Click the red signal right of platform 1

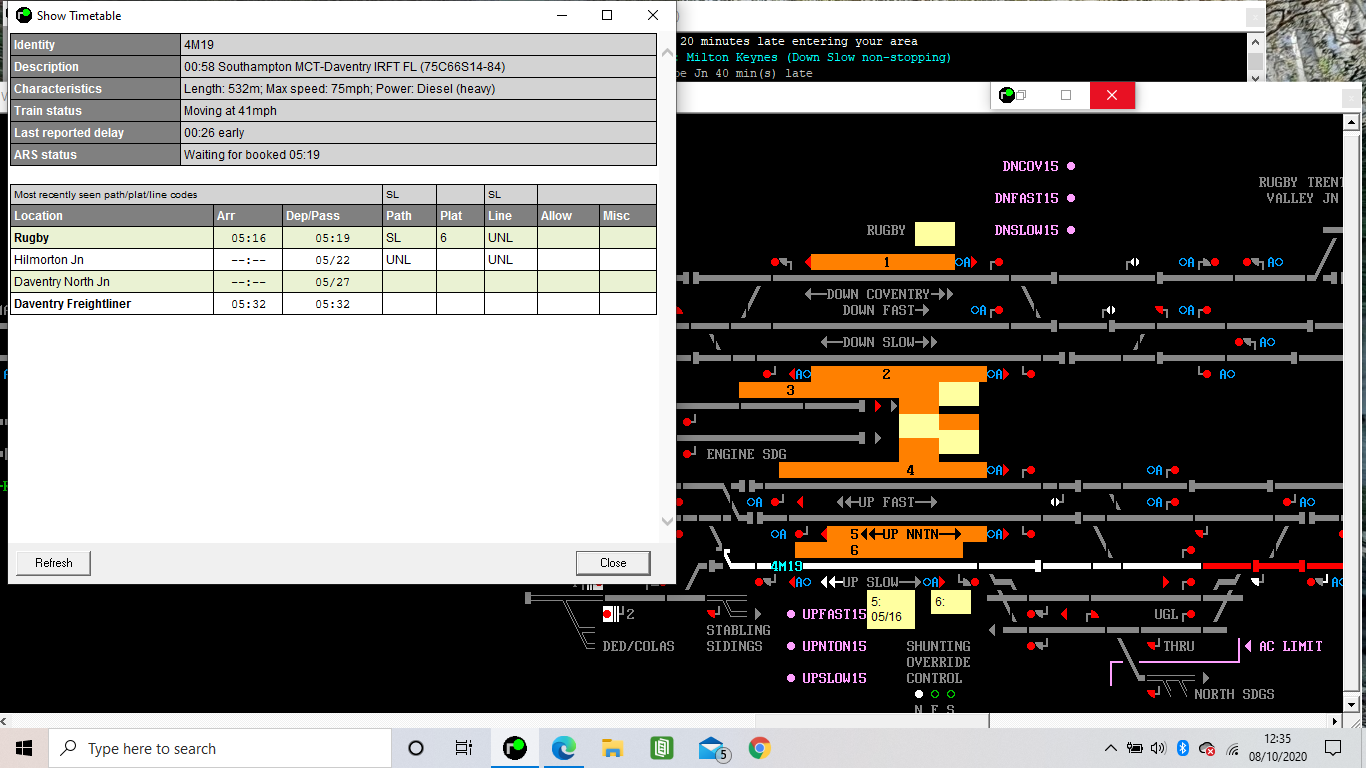pyautogui.click(x=998, y=262)
